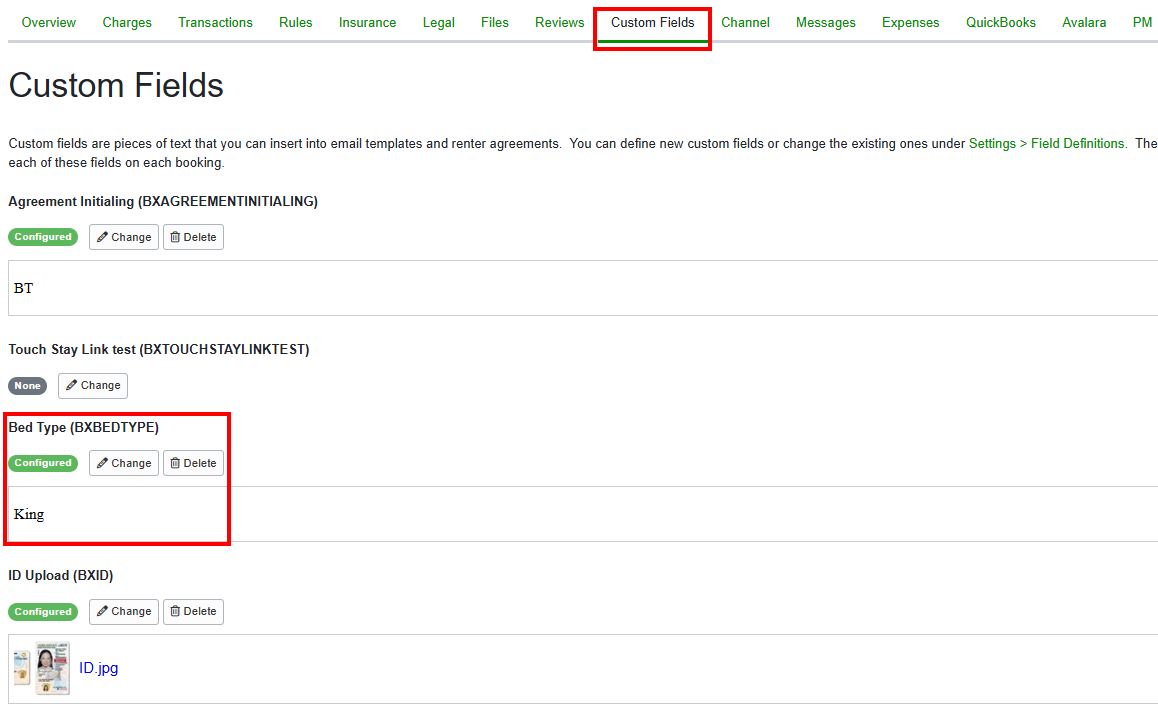Click the trash icon to delete Agreement Initialing
The height and width of the screenshot is (718, 1158).
coord(177,236)
